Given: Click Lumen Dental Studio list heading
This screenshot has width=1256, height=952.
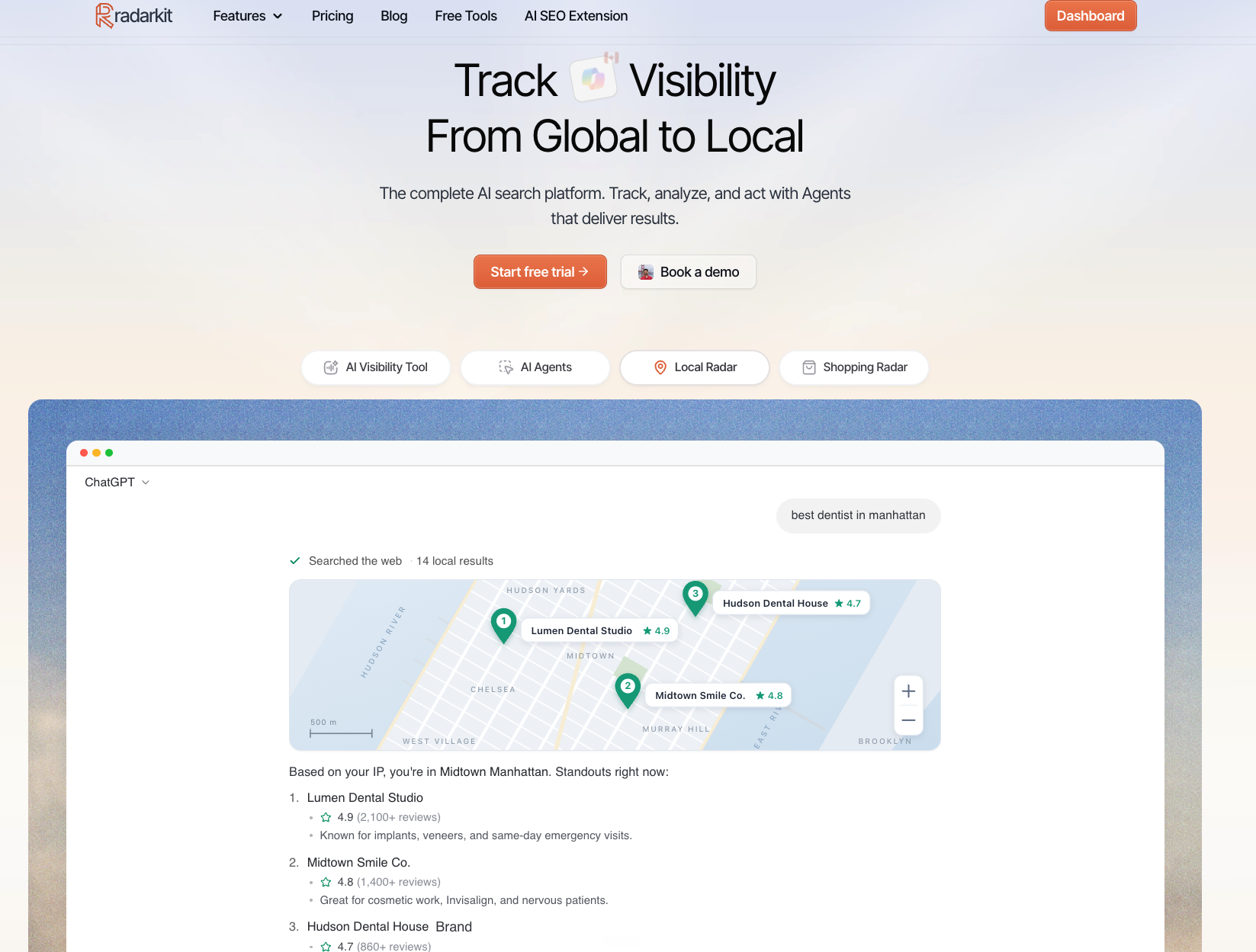Looking at the screenshot, I should click(x=365, y=798).
